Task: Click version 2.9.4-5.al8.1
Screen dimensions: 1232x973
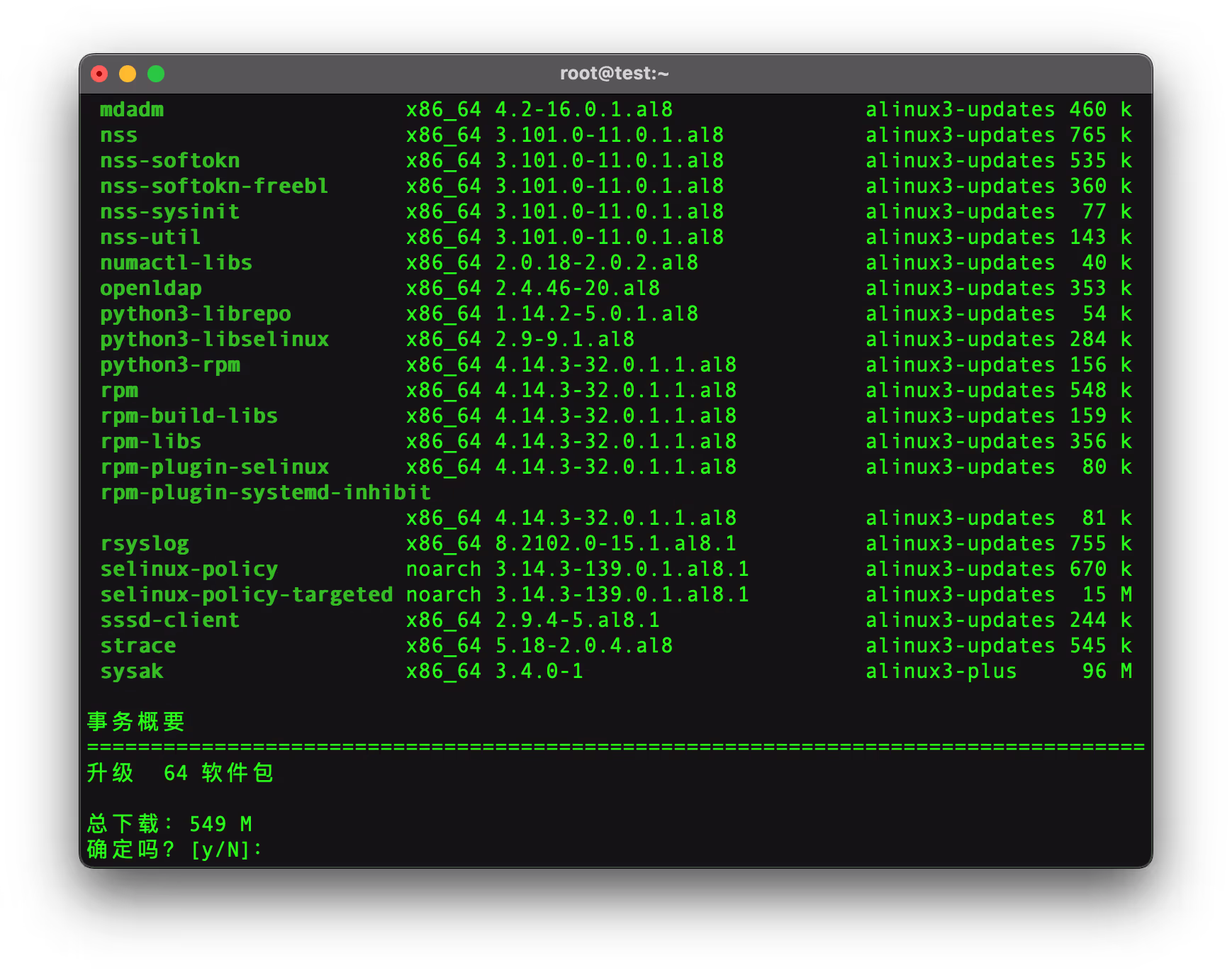Action: (578, 621)
